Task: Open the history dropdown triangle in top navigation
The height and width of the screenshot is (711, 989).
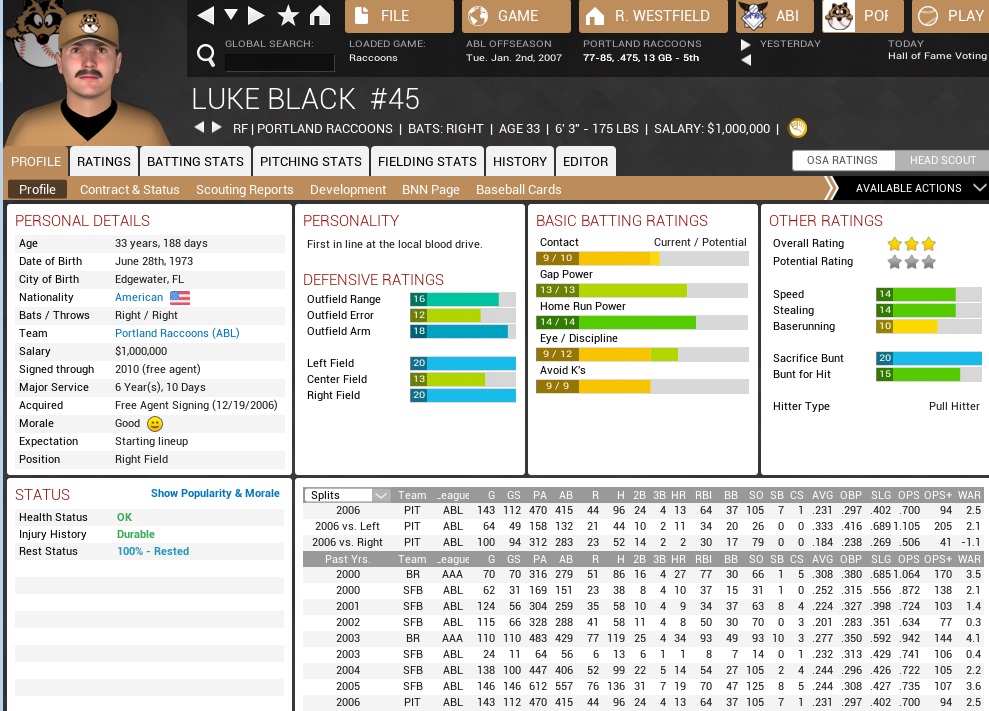Action: (x=231, y=16)
